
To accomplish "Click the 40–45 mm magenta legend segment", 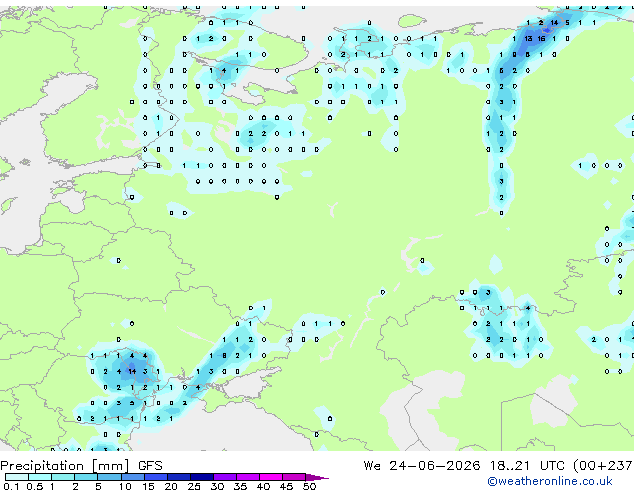I will [x=271, y=477].
